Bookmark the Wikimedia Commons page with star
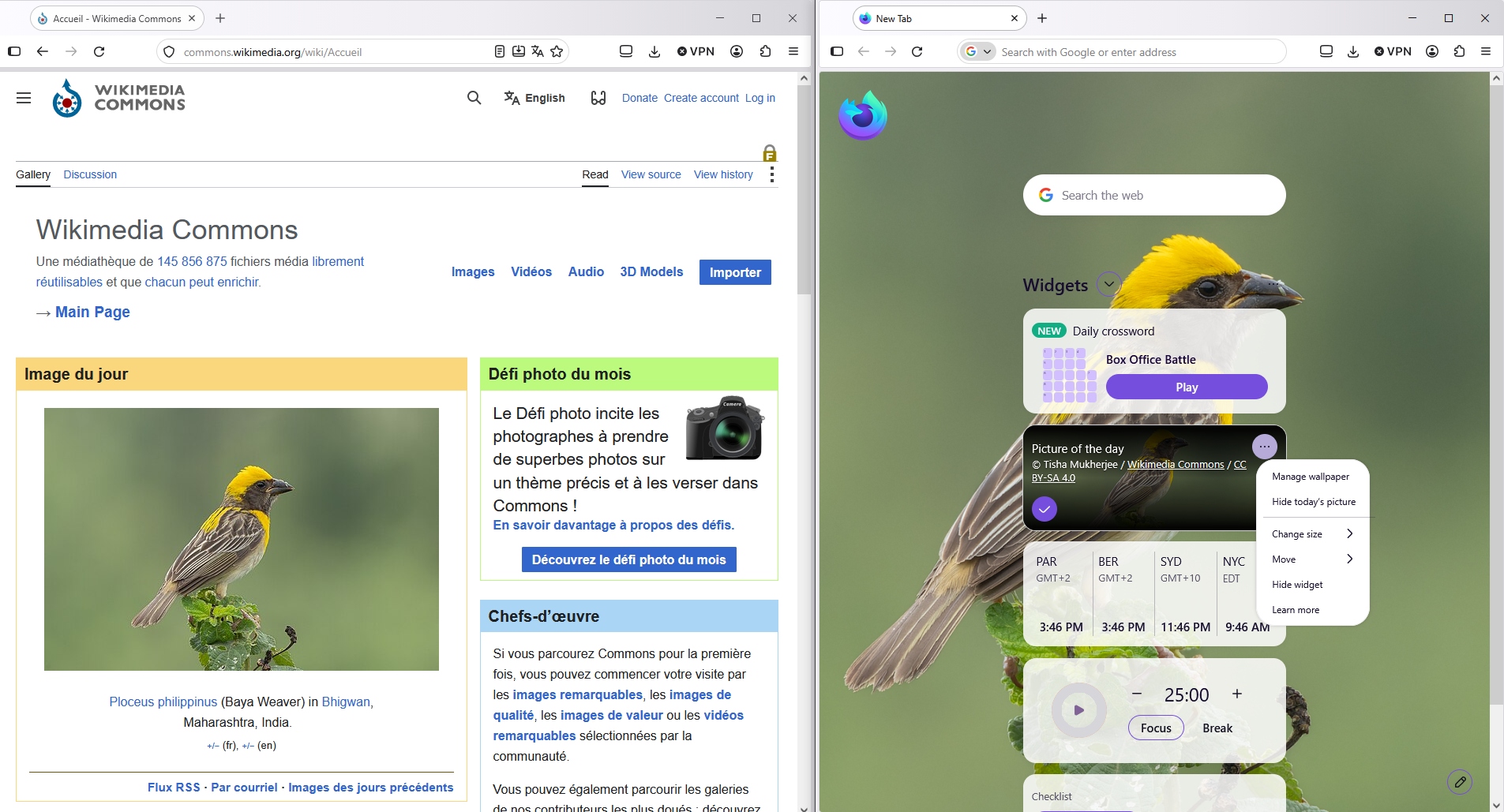 557,51
